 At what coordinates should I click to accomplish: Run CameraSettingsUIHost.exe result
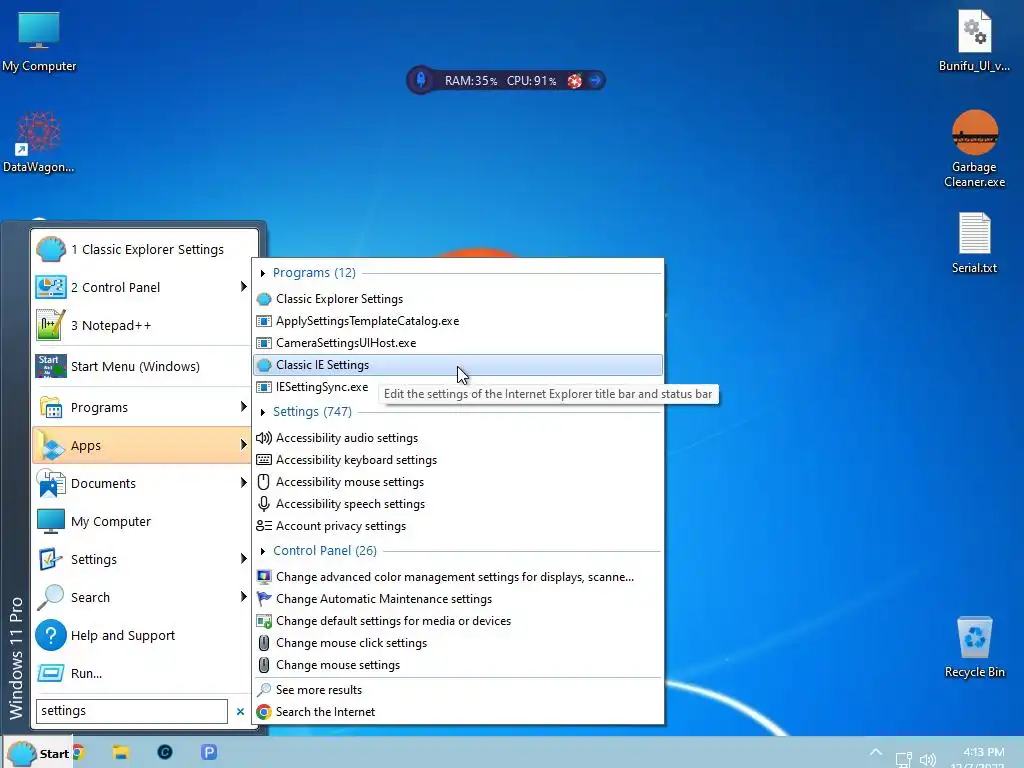pos(458,343)
